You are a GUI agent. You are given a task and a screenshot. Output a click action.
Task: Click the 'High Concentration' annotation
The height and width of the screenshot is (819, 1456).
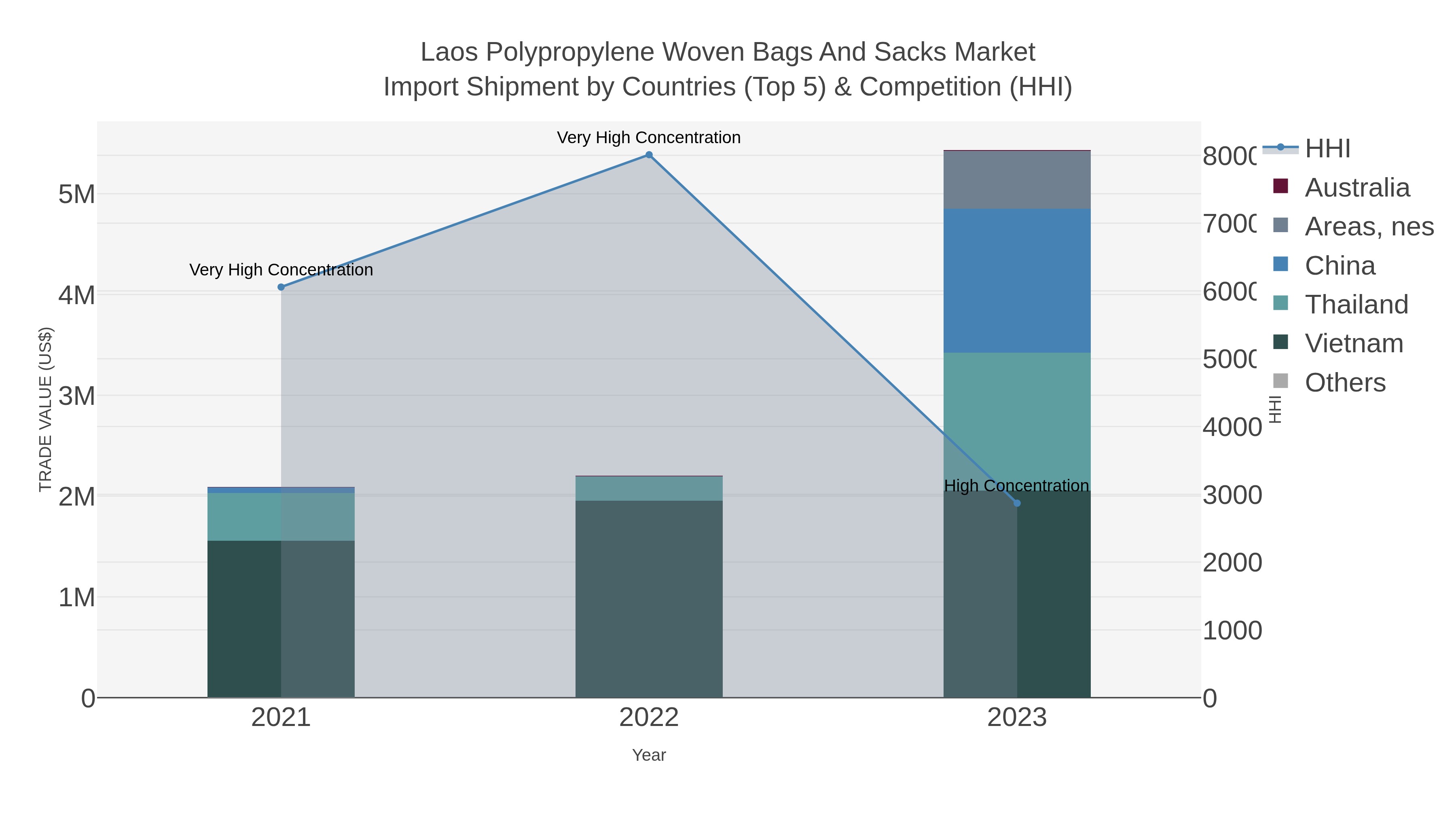(x=1016, y=485)
